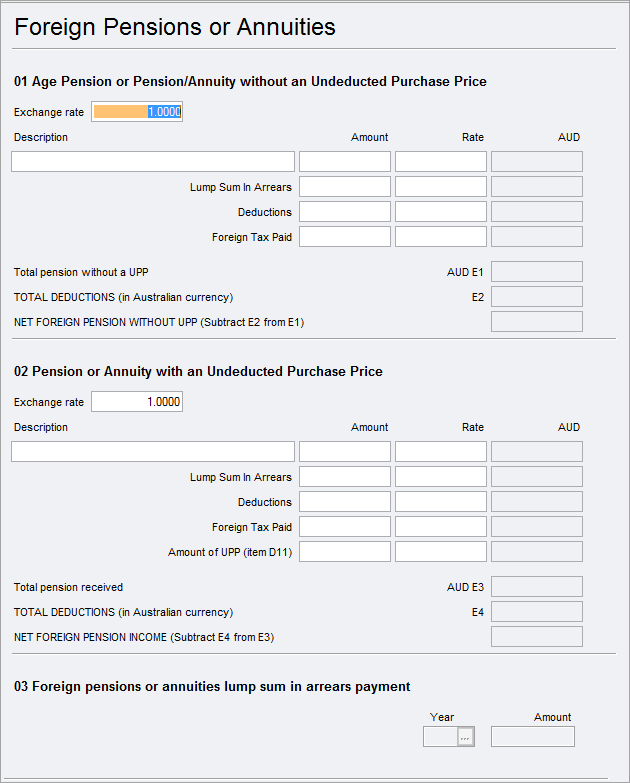Image resolution: width=630 pixels, height=783 pixels.
Task: Click the section 02 Description text box
Action: [x=153, y=452]
